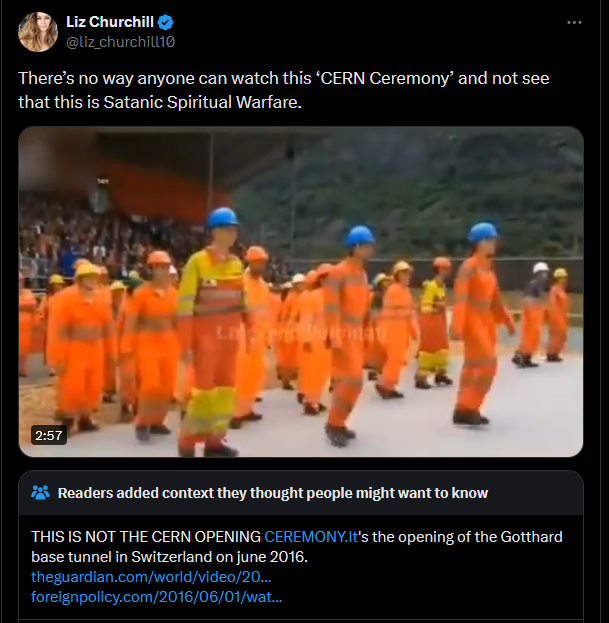Screen dimensions: 609x623
Task: Open the more options ellipsis menu
Action: click(x=574, y=23)
